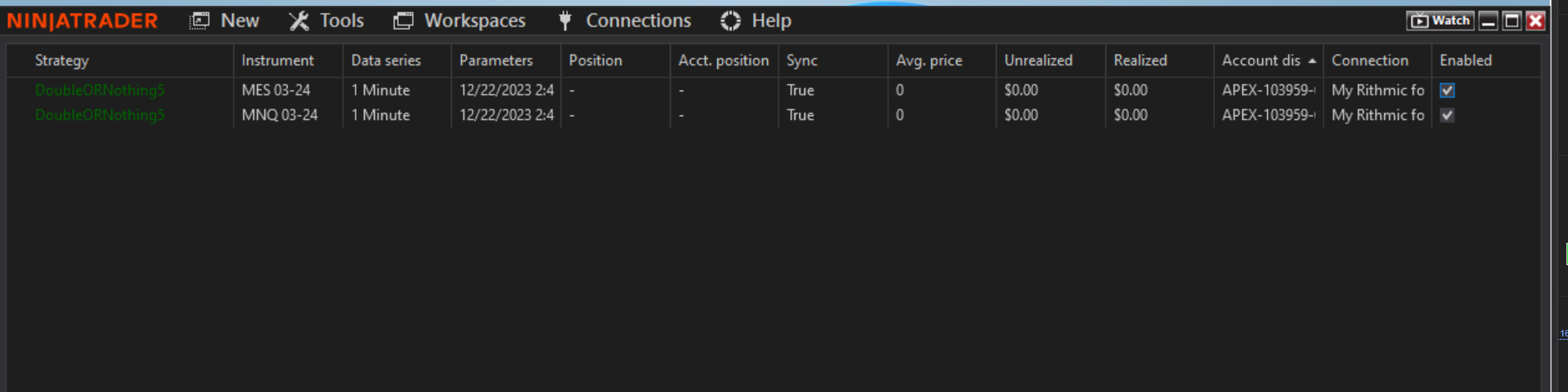Viewport: 1568px width, 392px height.
Task: Sort by the Instrument column header
Action: coord(277,60)
